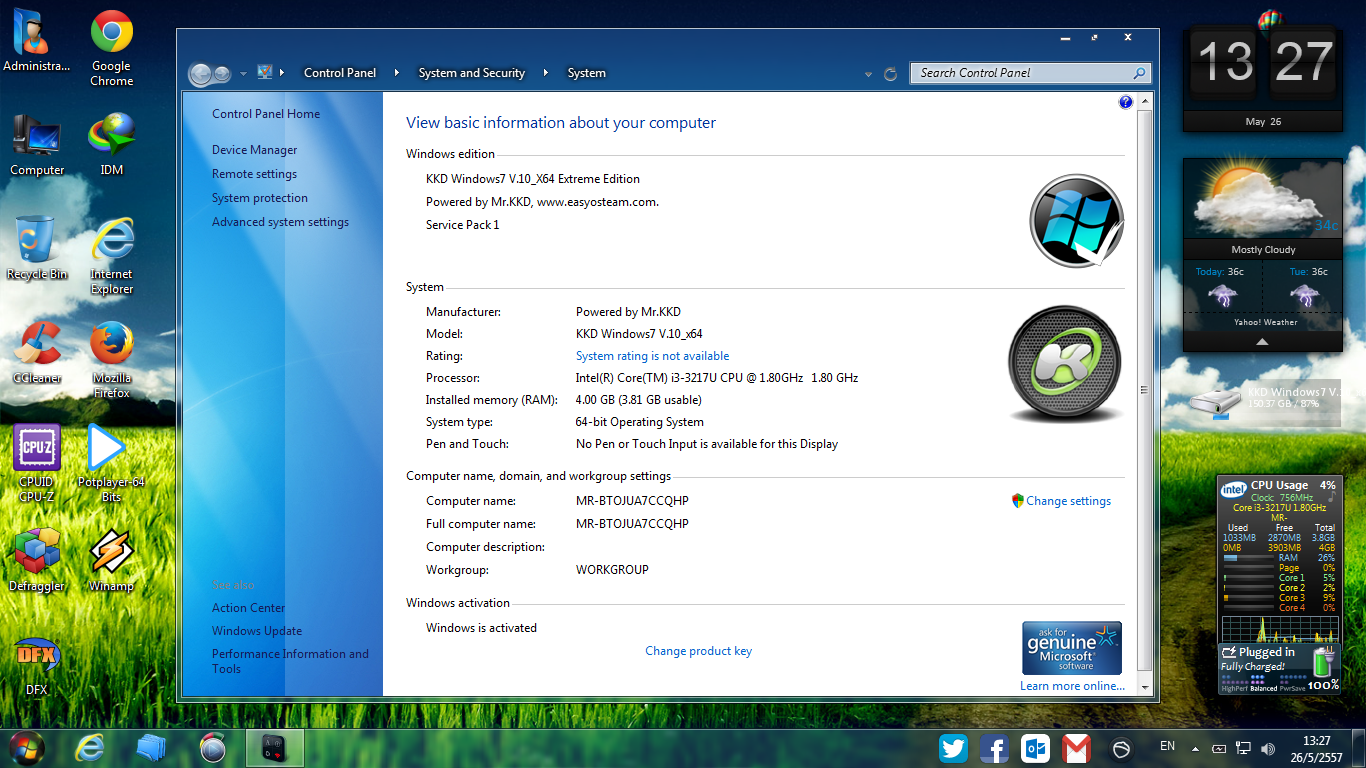Open Performance Information and Tools link
The width and height of the screenshot is (1366, 768).
(290, 661)
